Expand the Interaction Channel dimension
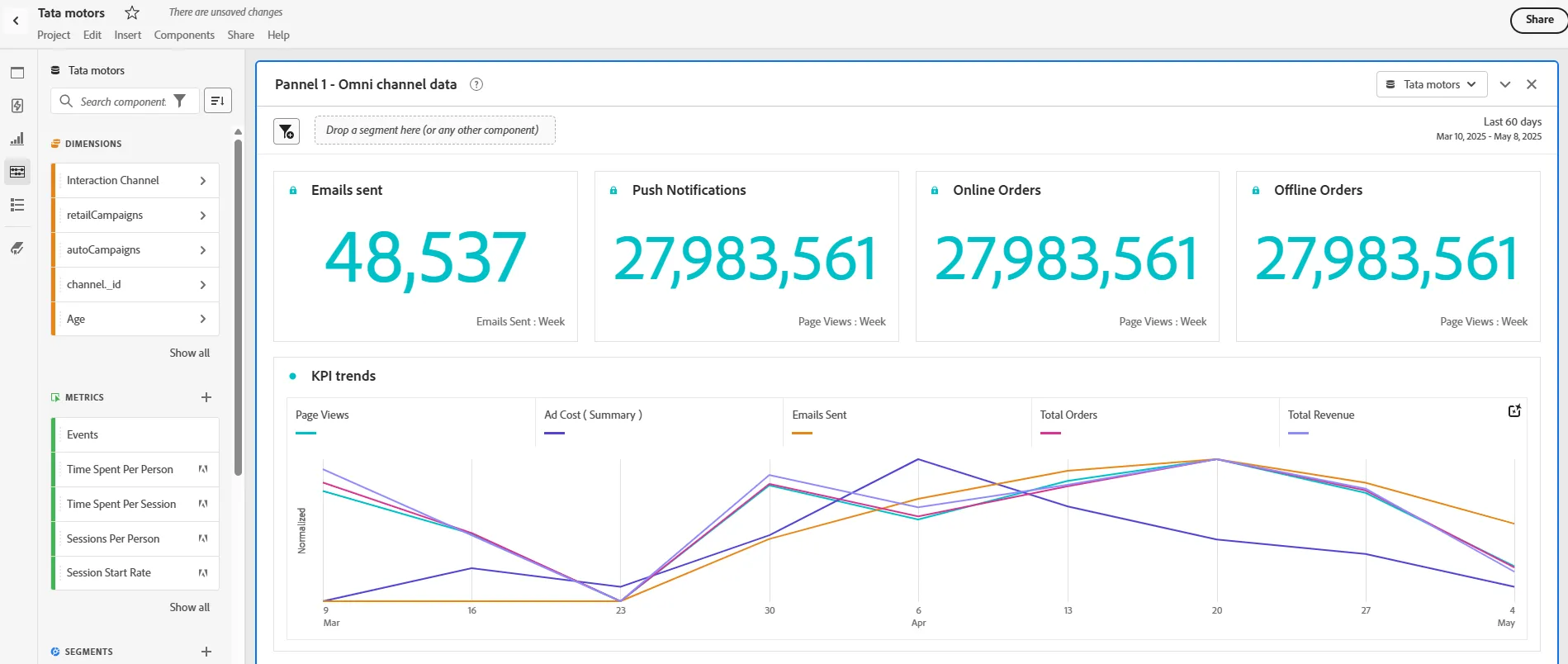 pos(136,180)
